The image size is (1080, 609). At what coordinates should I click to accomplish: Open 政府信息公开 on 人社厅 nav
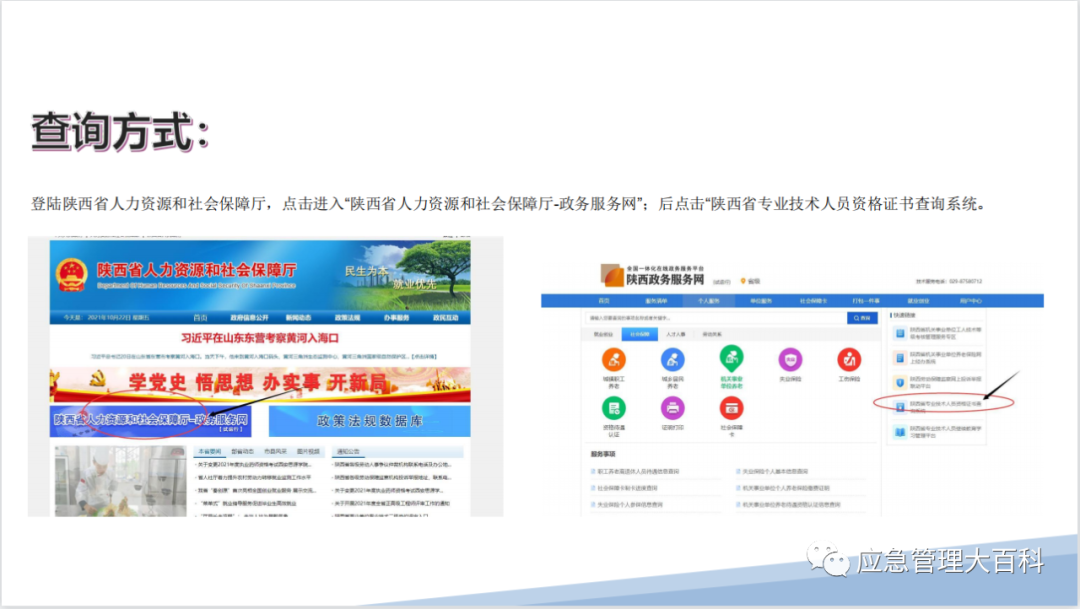(249, 318)
